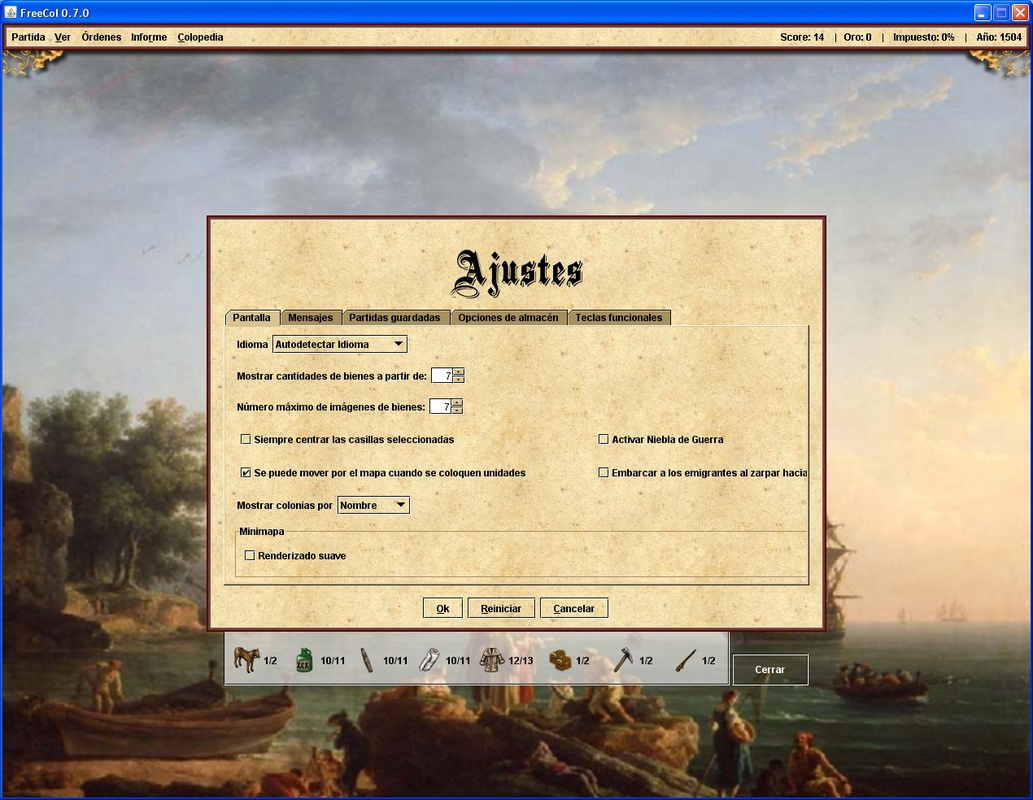Click the Cancelar button

[574, 608]
